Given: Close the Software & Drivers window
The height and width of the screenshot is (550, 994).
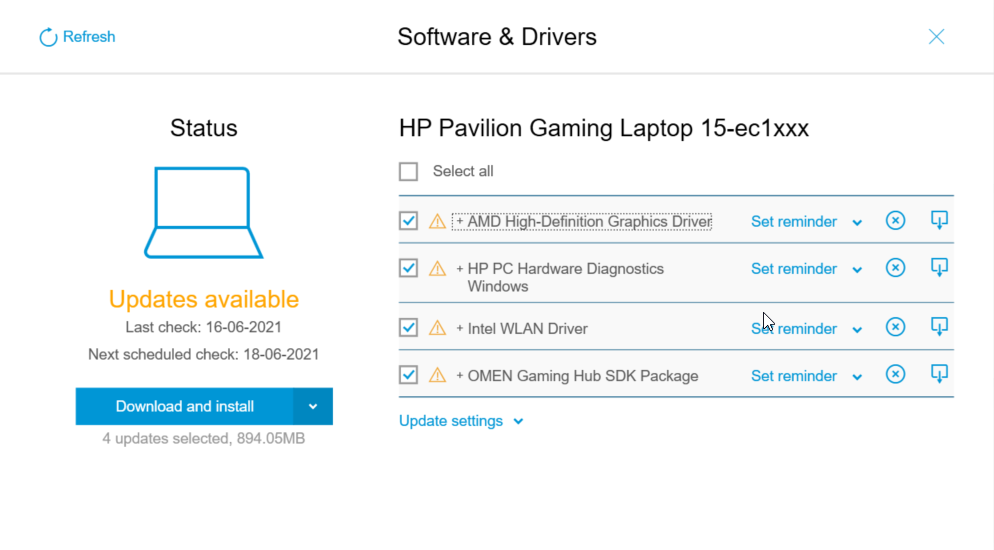Looking at the screenshot, I should (936, 37).
